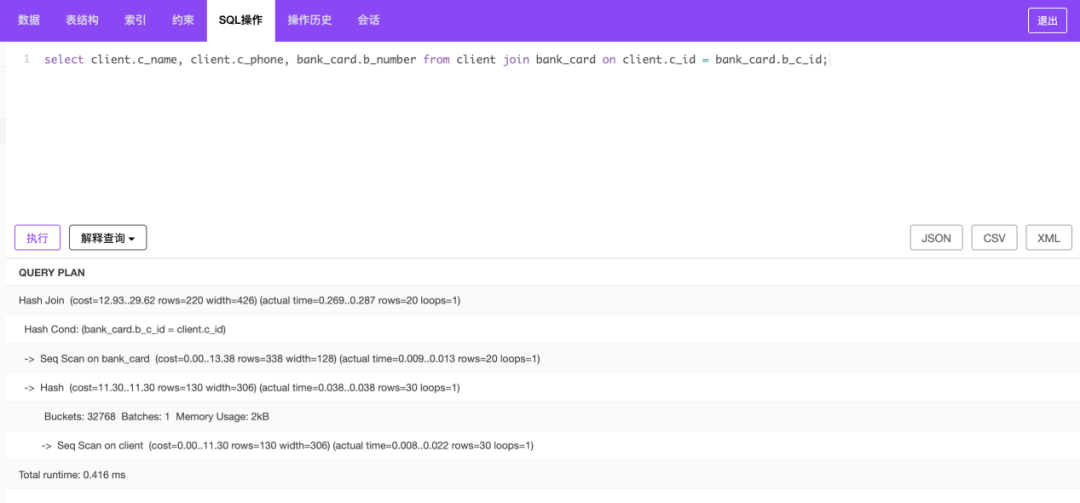Click the 退出 logout button
1080x503 pixels.
(x=1047, y=21)
